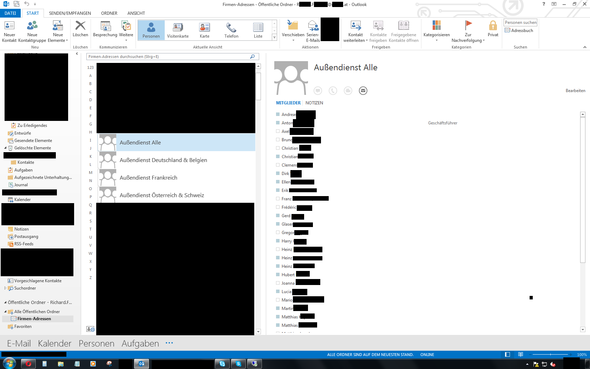Viewport: 590px width, 369px height.
Task: Create a new contact with Neuer Kontakt
Action: (x=9, y=30)
